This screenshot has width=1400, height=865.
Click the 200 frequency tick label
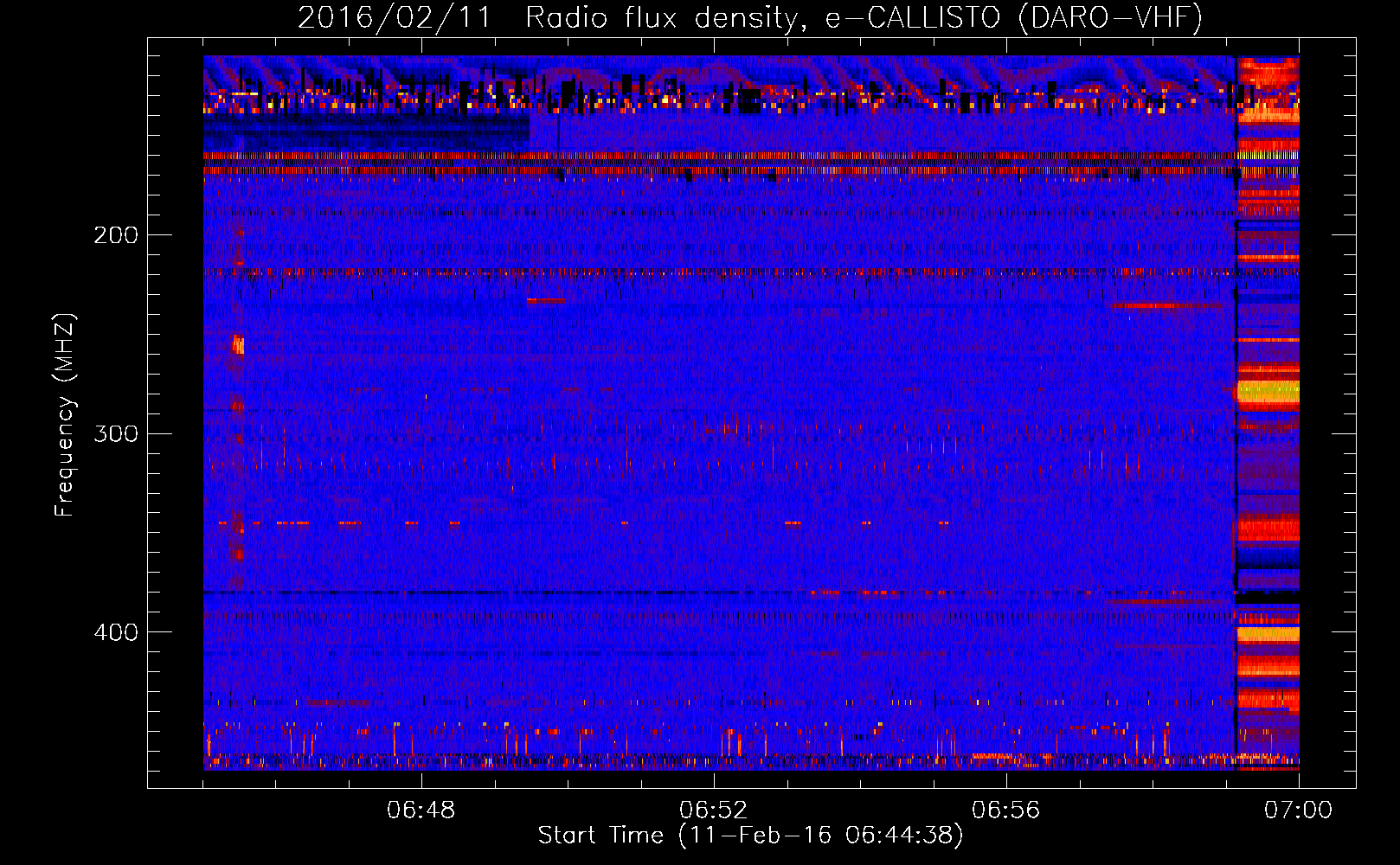click(x=115, y=235)
